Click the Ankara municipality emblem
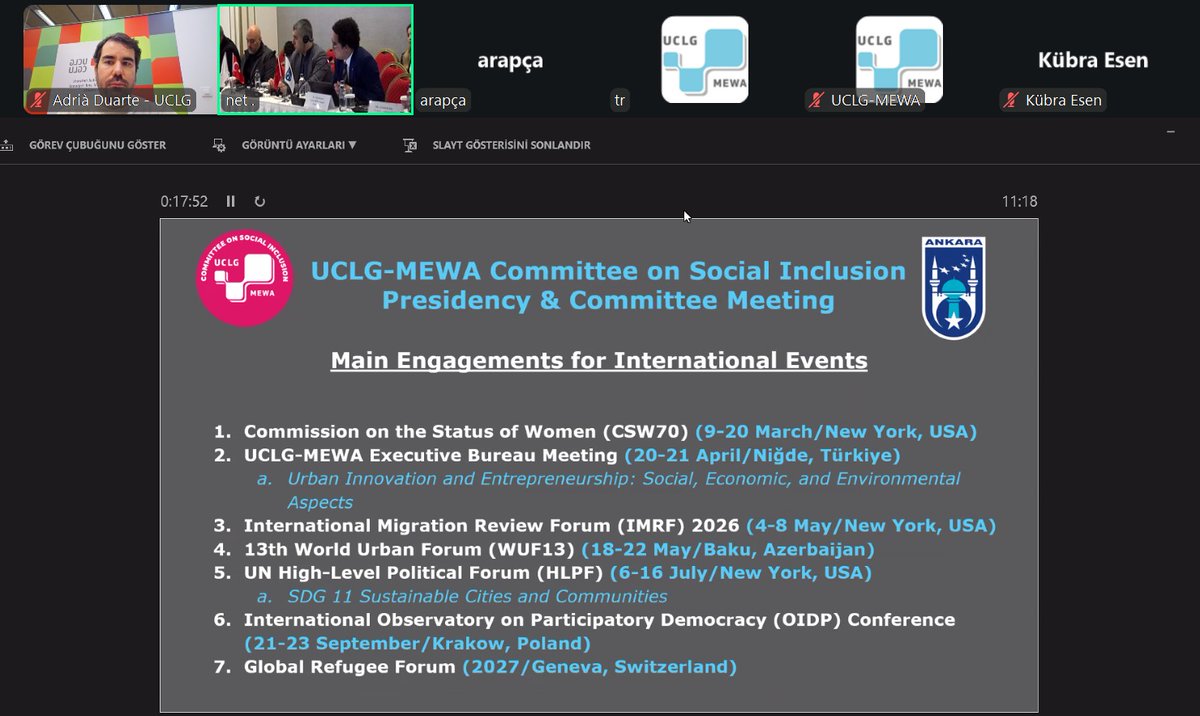 953,288
